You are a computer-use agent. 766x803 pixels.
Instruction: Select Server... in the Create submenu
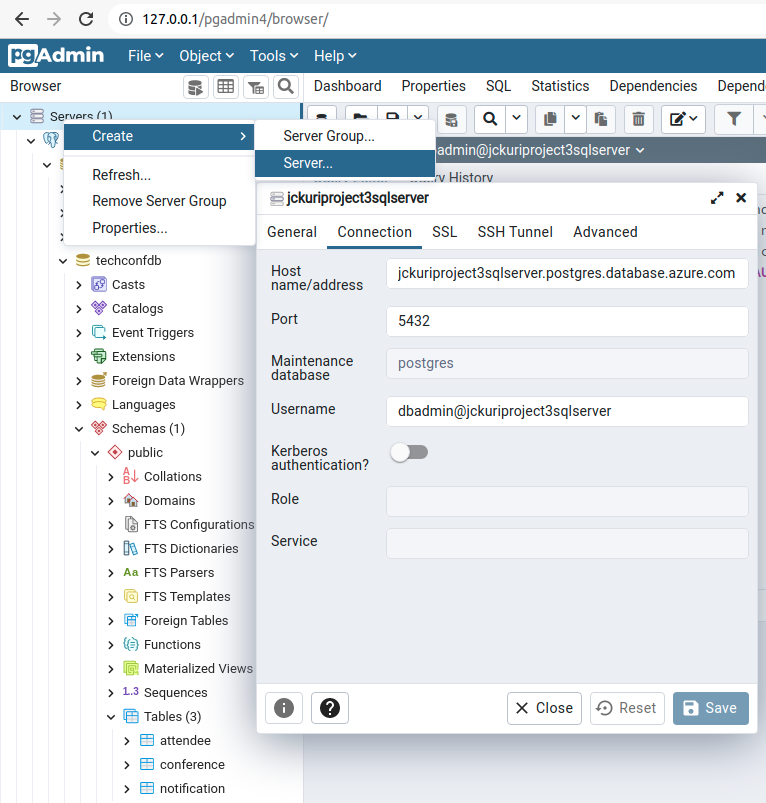click(345, 163)
